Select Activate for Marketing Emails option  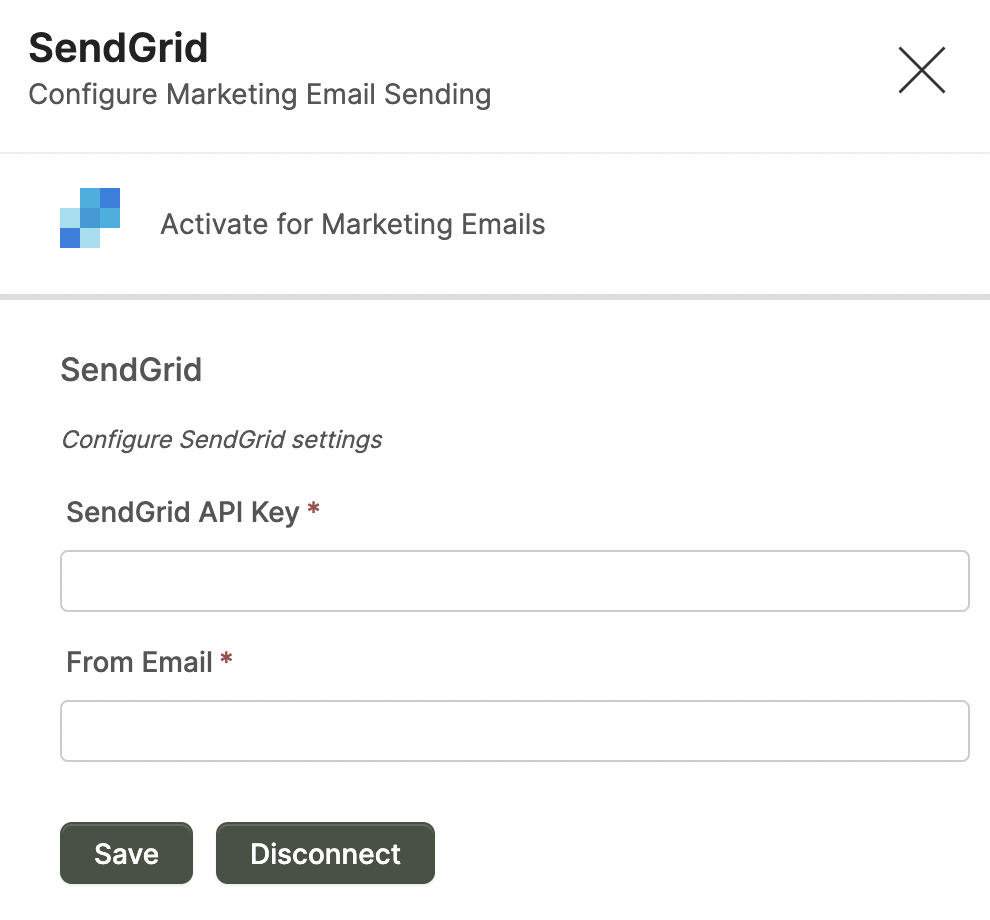point(352,224)
